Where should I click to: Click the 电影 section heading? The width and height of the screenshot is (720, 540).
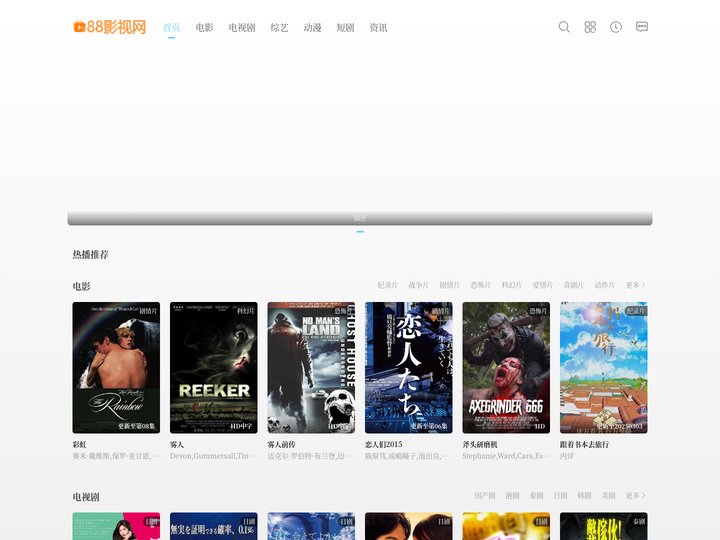(x=81, y=286)
